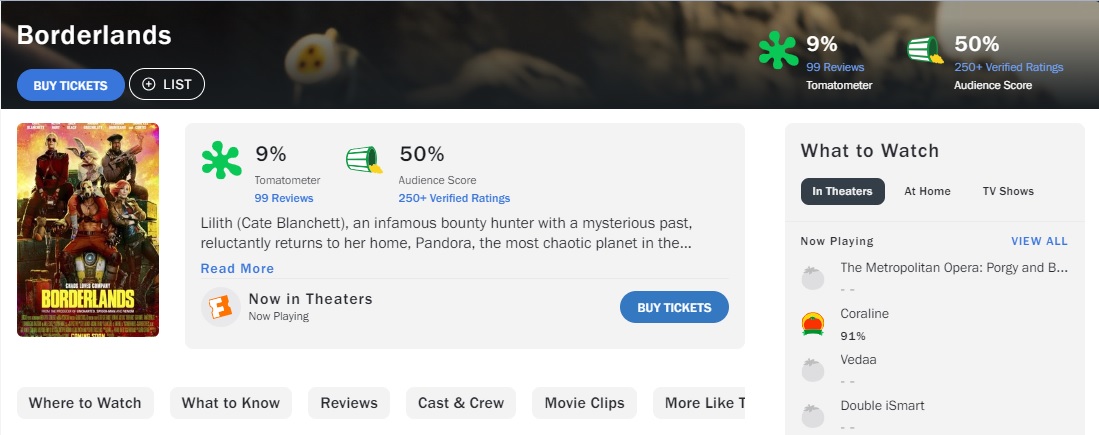This screenshot has width=1099, height=435.
Task: Expand synopsis with Read More
Action: [237, 268]
